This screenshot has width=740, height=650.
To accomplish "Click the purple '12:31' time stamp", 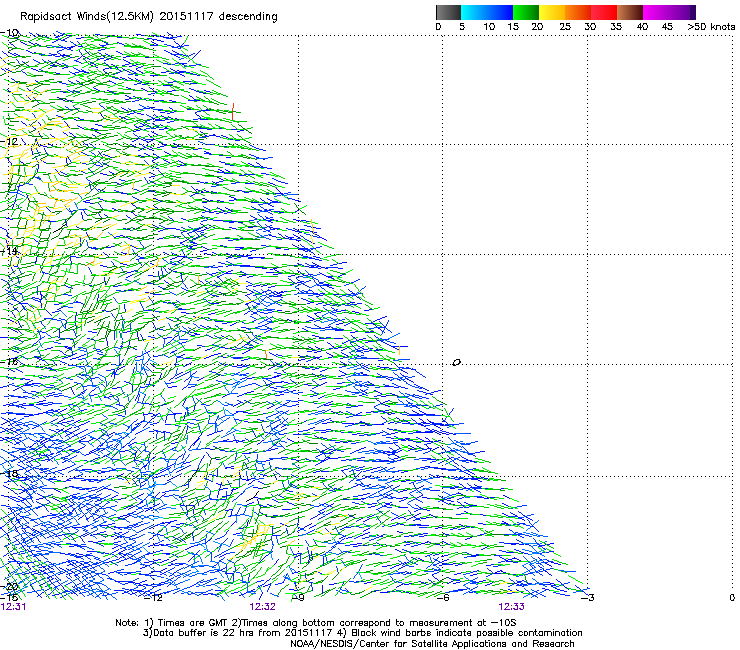I will [x=13, y=607].
